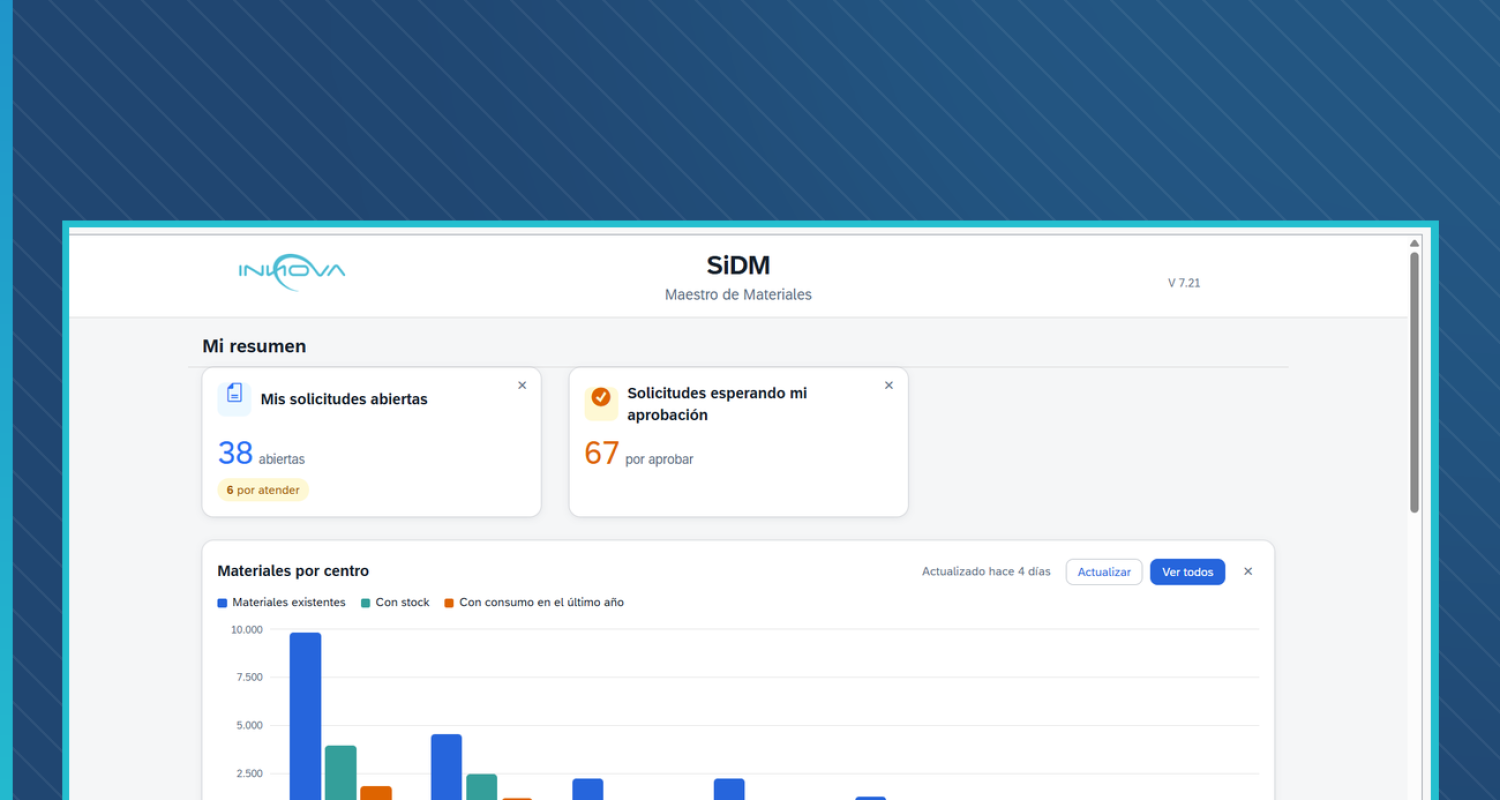Click the Ver todos button
Viewport: 1500px width, 800px height.
(x=1188, y=572)
